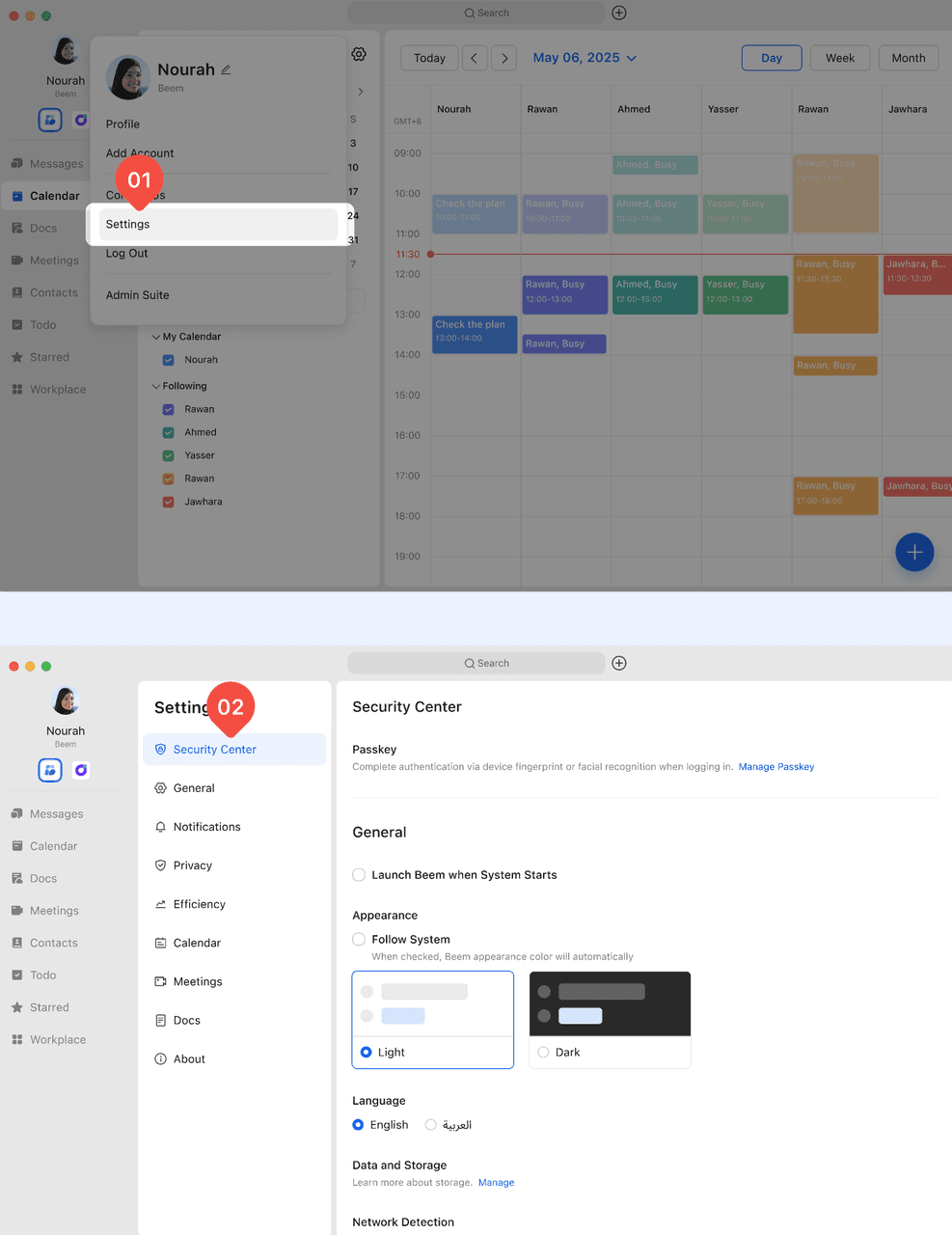The image size is (952, 1235).
Task: Open the Manage Passkey link
Action: click(x=775, y=767)
